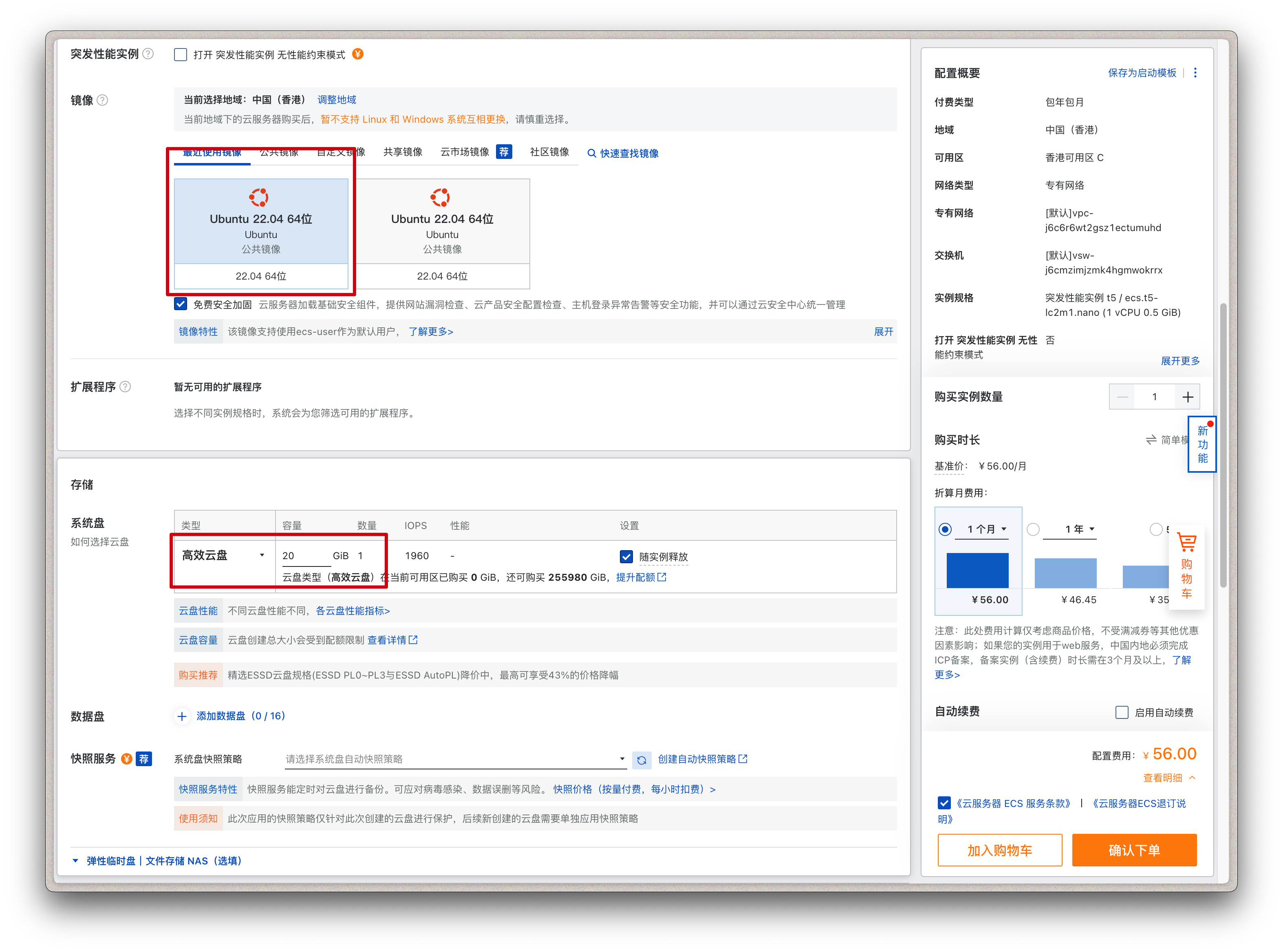
Task: Uncheck 免费安全加固 checkbox
Action: coord(181,304)
